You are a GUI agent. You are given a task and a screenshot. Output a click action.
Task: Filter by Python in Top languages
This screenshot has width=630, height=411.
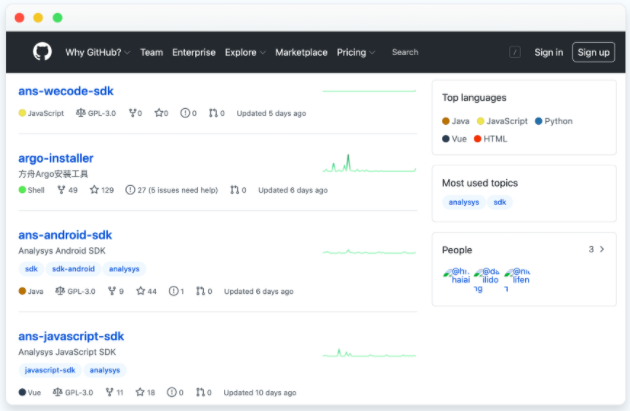coord(554,121)
